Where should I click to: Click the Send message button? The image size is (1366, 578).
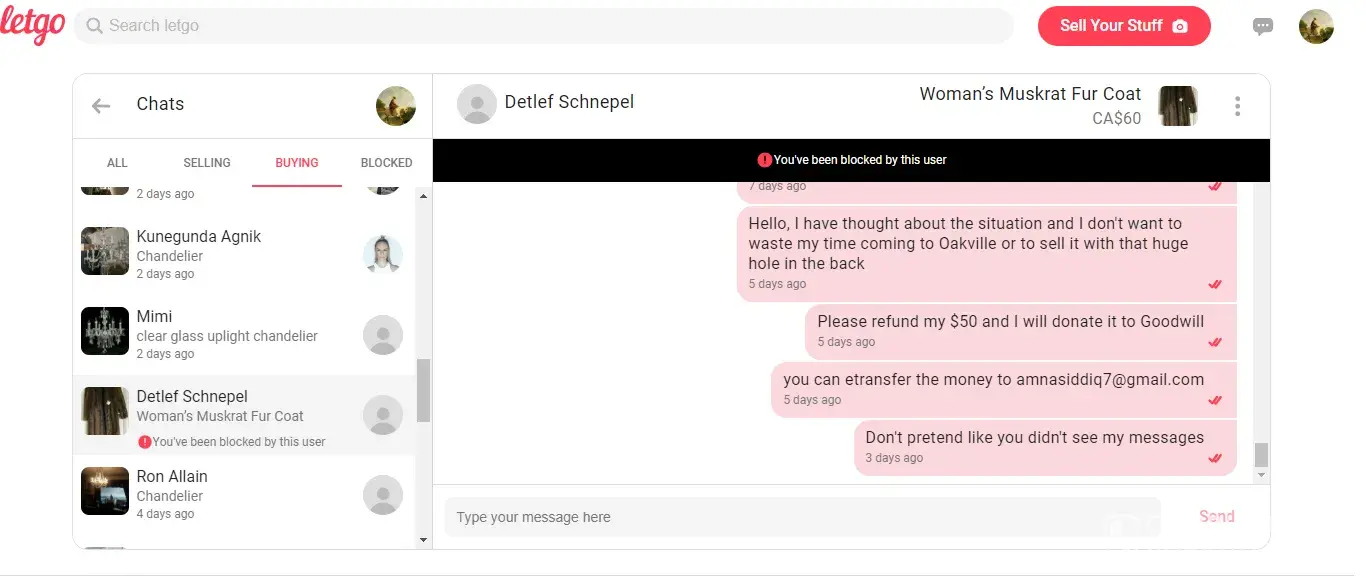[x=1216, y=517]
